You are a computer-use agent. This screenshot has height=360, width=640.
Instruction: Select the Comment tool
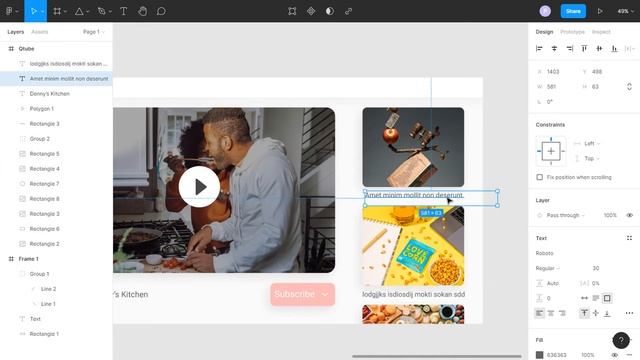[x=161, y=11]
